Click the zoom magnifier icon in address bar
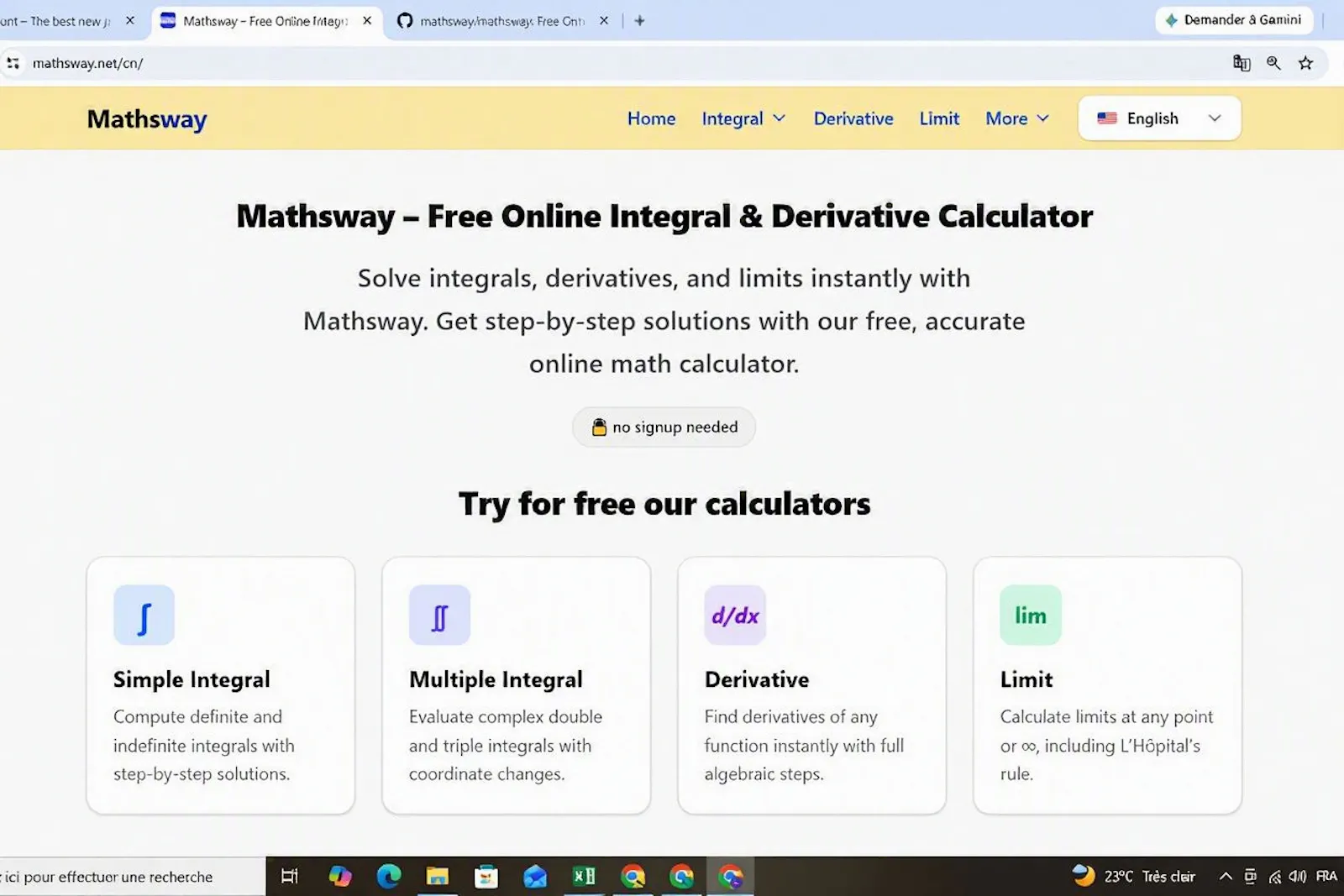 click(1273, 63)
